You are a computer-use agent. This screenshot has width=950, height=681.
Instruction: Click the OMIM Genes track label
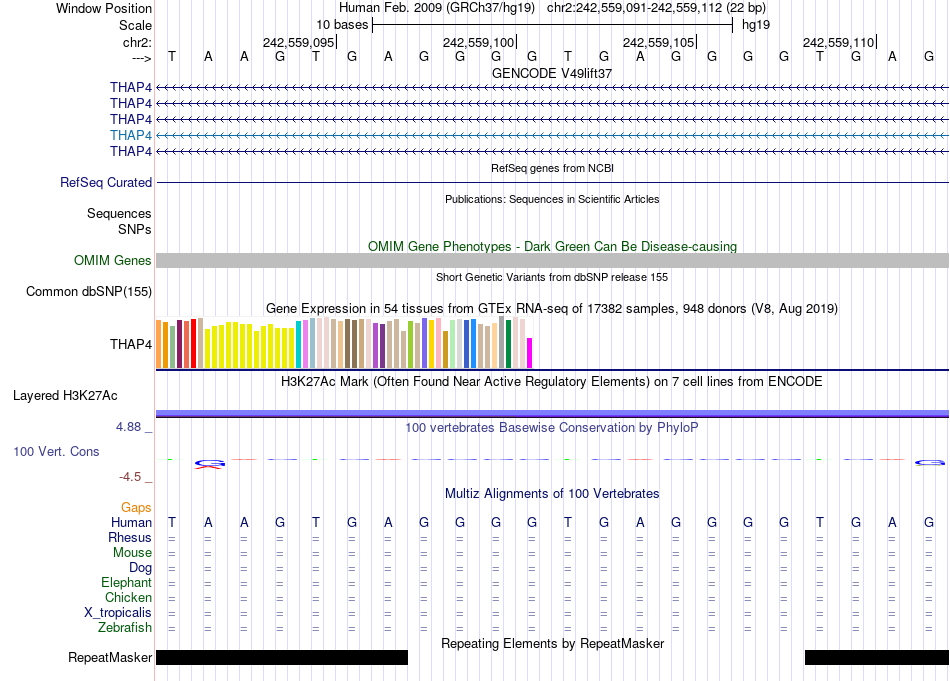[113, 261]
